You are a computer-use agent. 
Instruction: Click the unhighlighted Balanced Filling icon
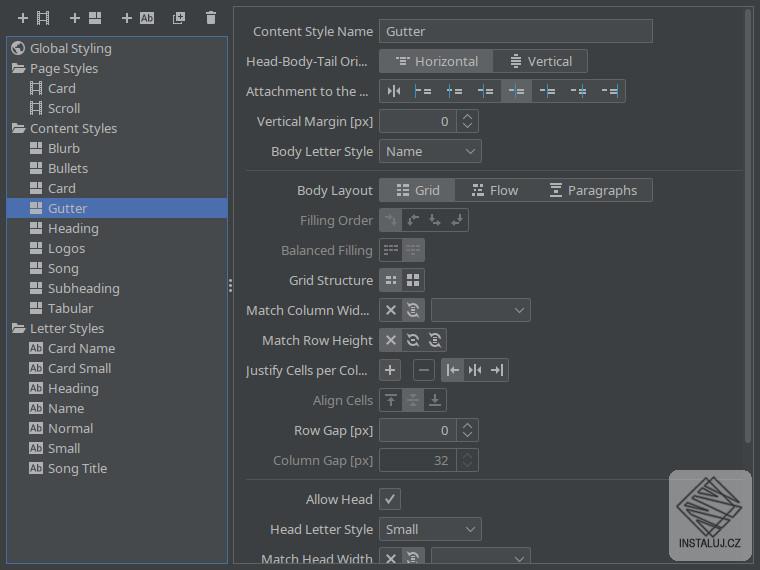click(391, 251)
